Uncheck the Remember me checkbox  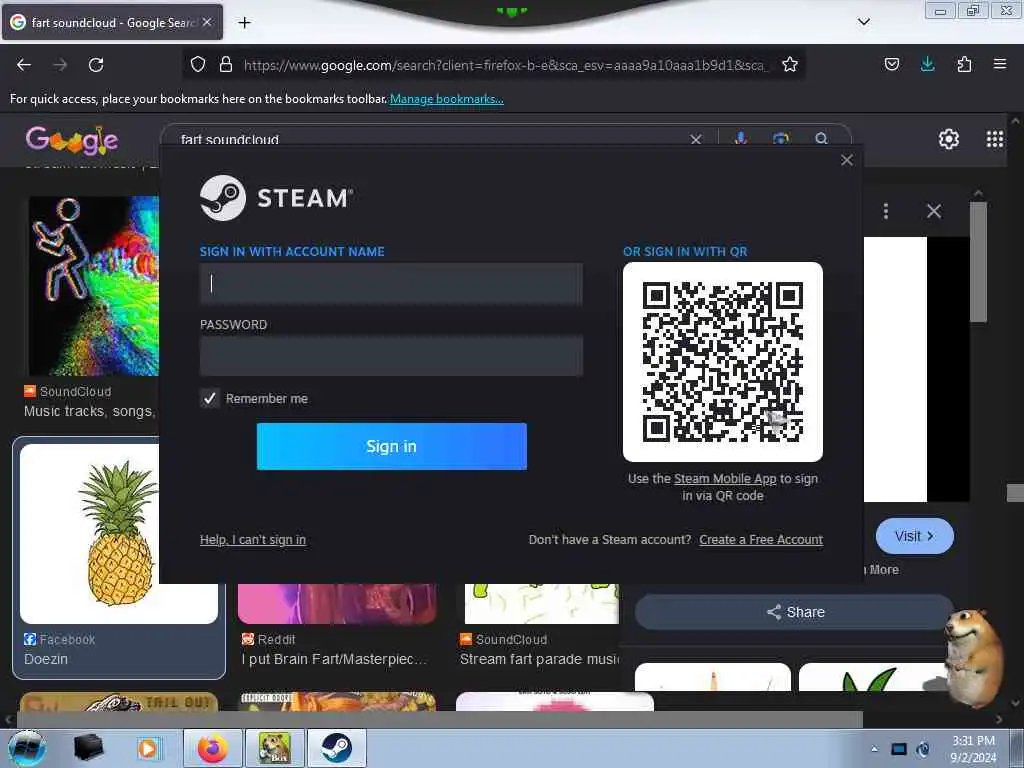[x=210, y=398]
